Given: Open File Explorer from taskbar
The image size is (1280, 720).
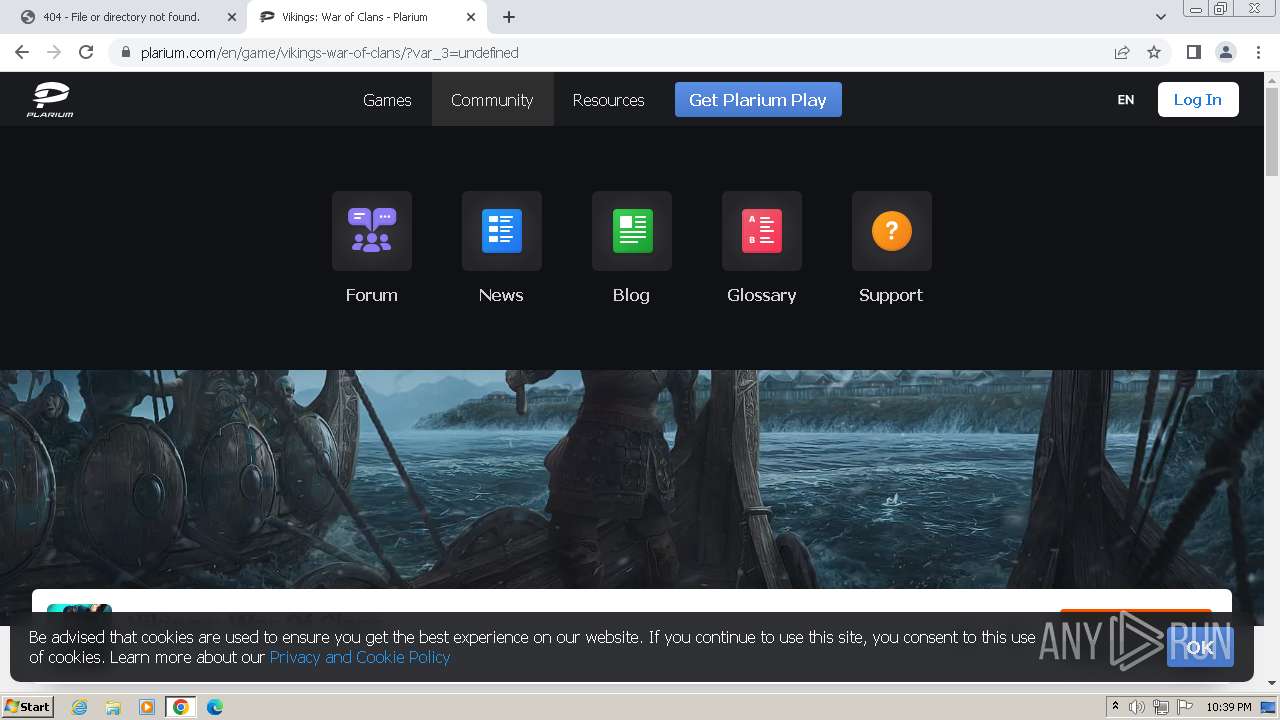Looking at the screenshot, I should point(113,707).
